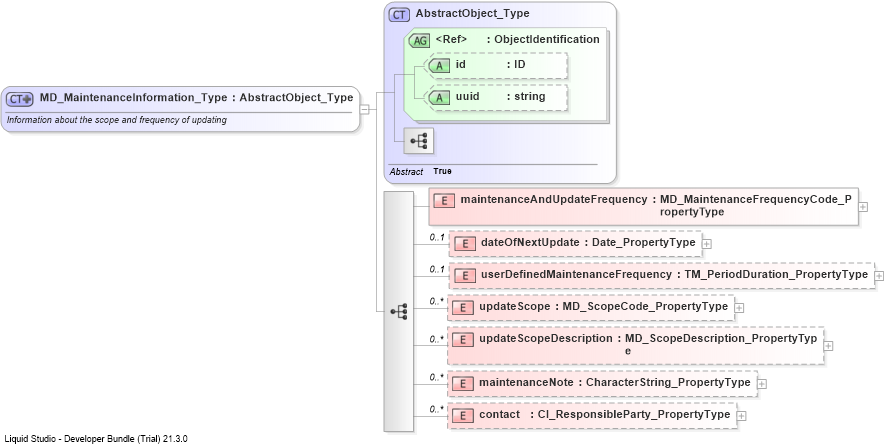This screenshot has height=444, width=884.
Task: Select the ObjectIdentification reference label
Action: coord(547,39)
